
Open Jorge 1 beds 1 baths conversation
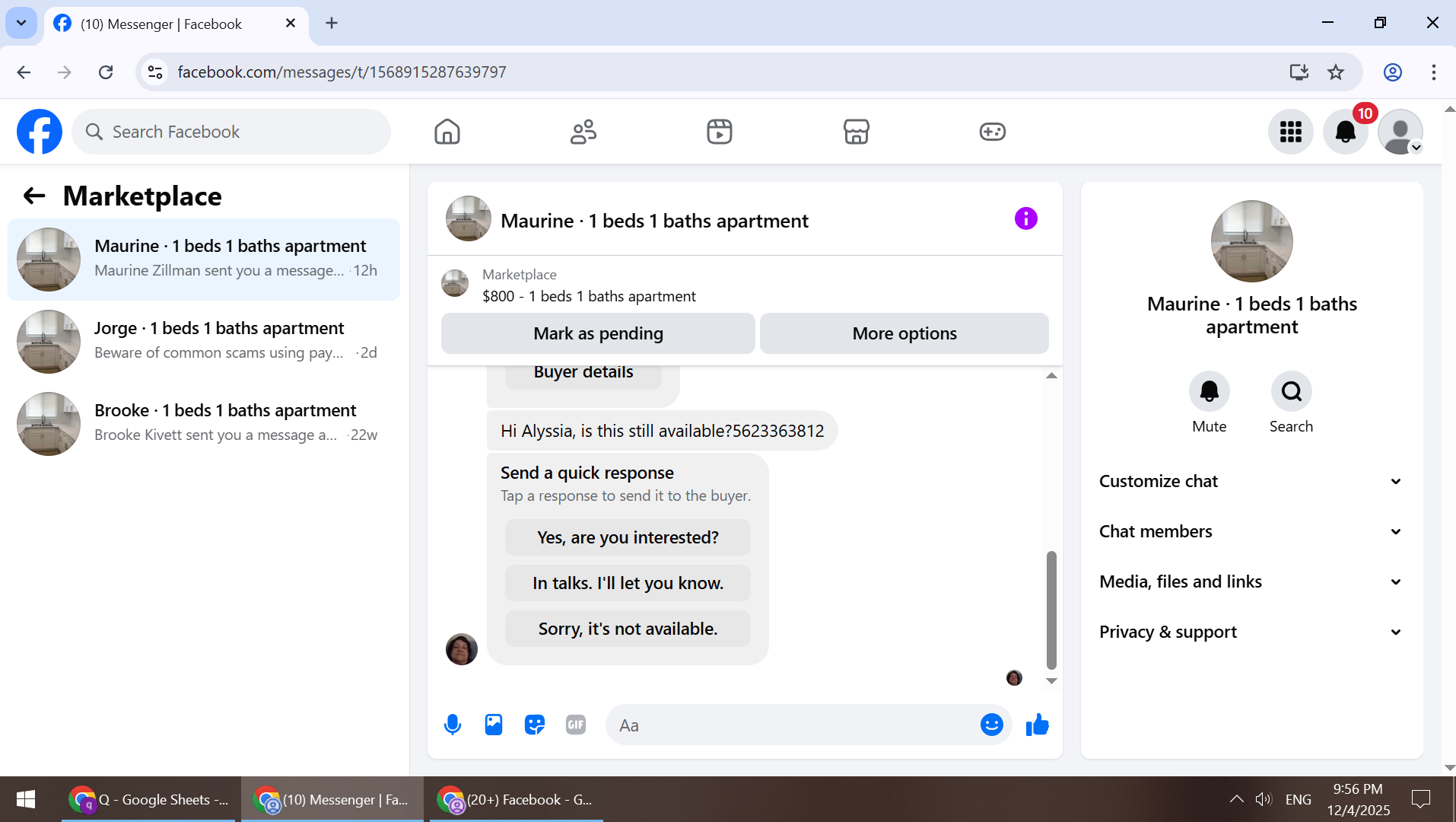204,342
